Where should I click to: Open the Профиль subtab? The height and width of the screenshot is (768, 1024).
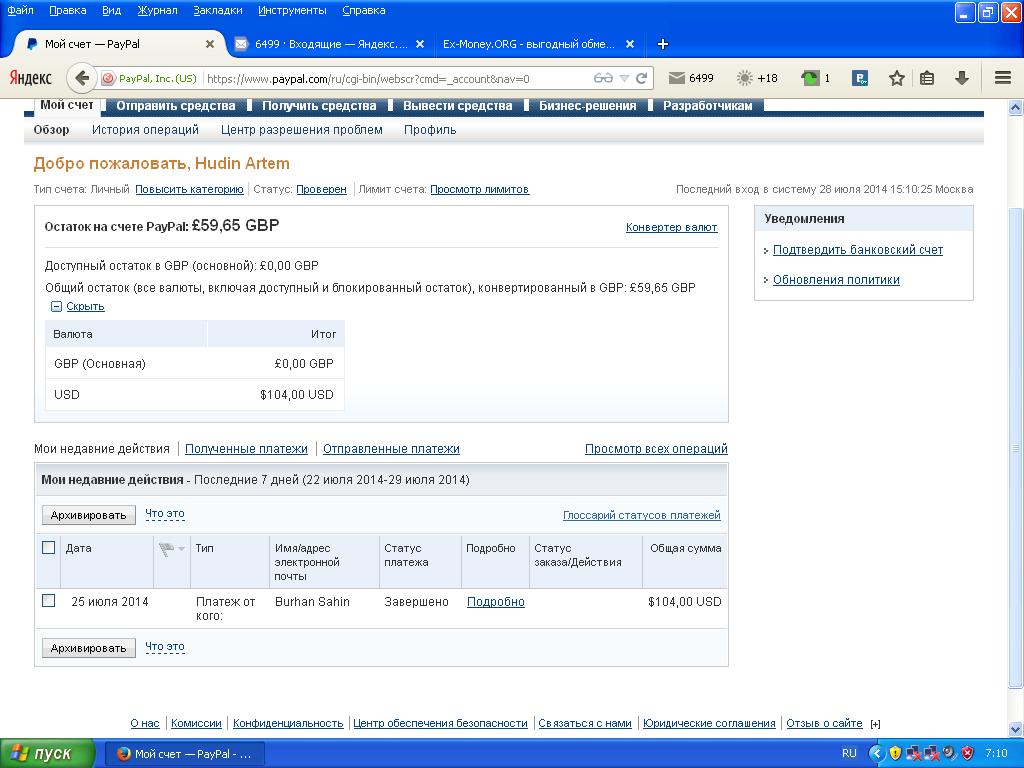point(430,129)
